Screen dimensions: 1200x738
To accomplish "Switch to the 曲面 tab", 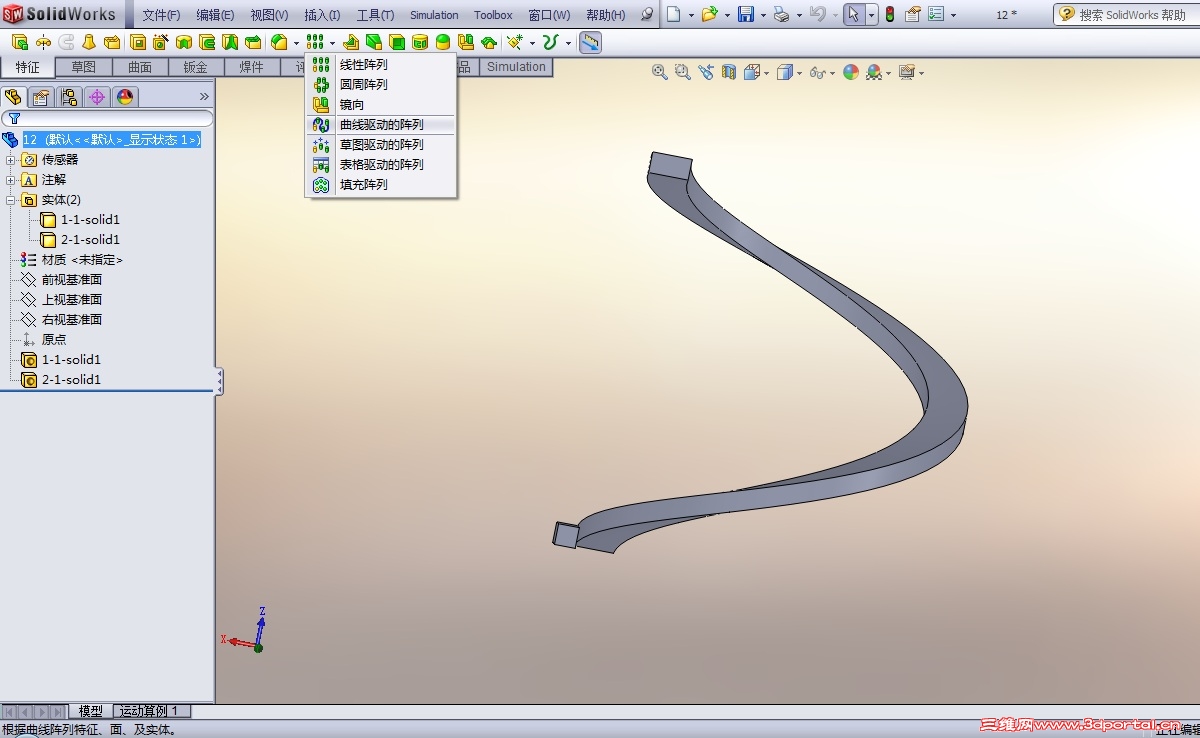I will 140,67.
